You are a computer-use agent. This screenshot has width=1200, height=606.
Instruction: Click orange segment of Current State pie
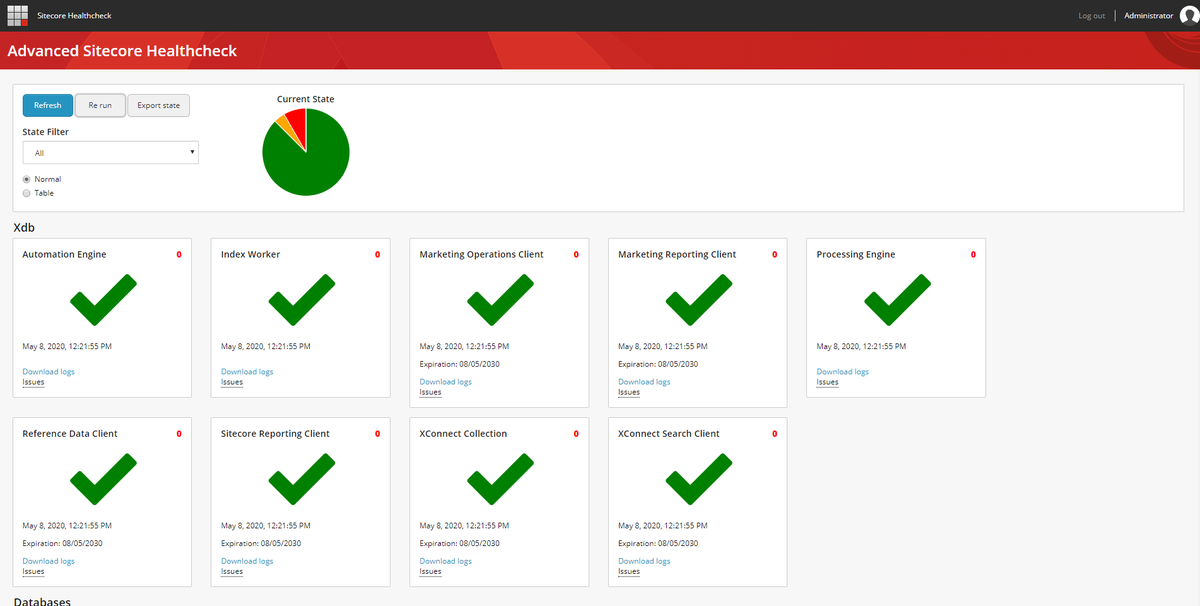(283, 126)
